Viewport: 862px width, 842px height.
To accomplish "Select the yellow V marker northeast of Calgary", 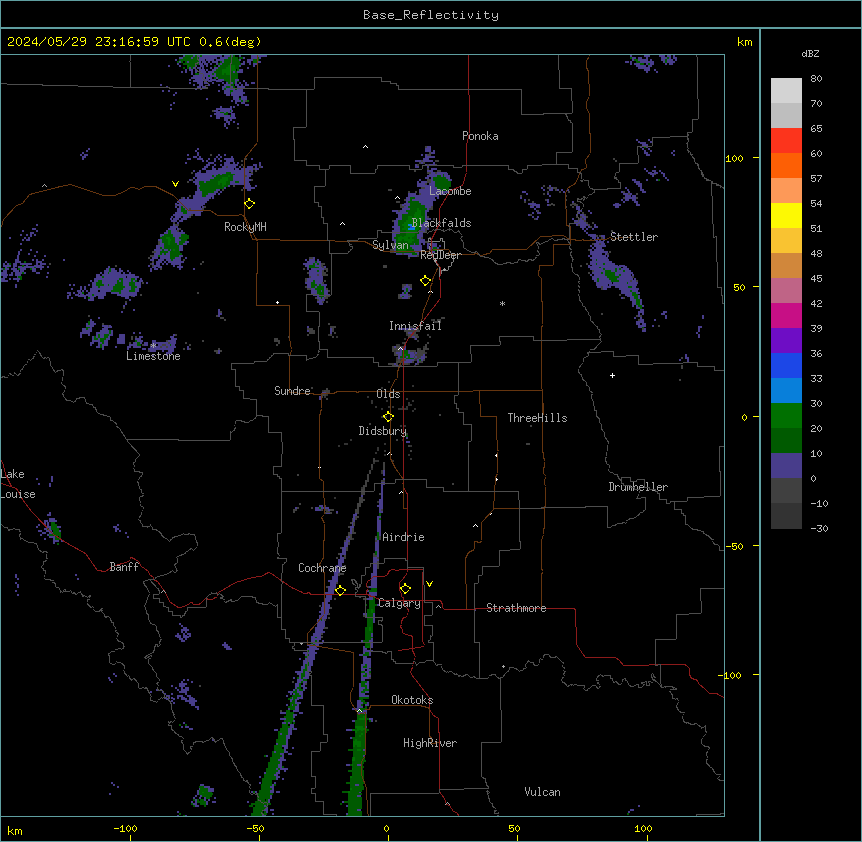I will [x=429, y=584].
